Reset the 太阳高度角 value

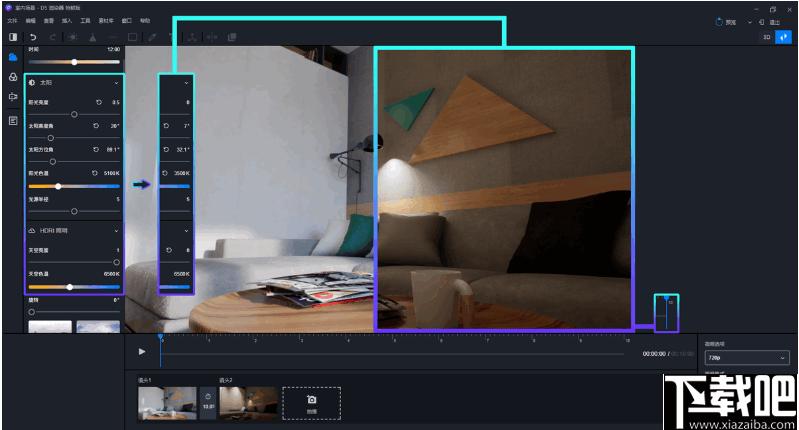point(96,126)
